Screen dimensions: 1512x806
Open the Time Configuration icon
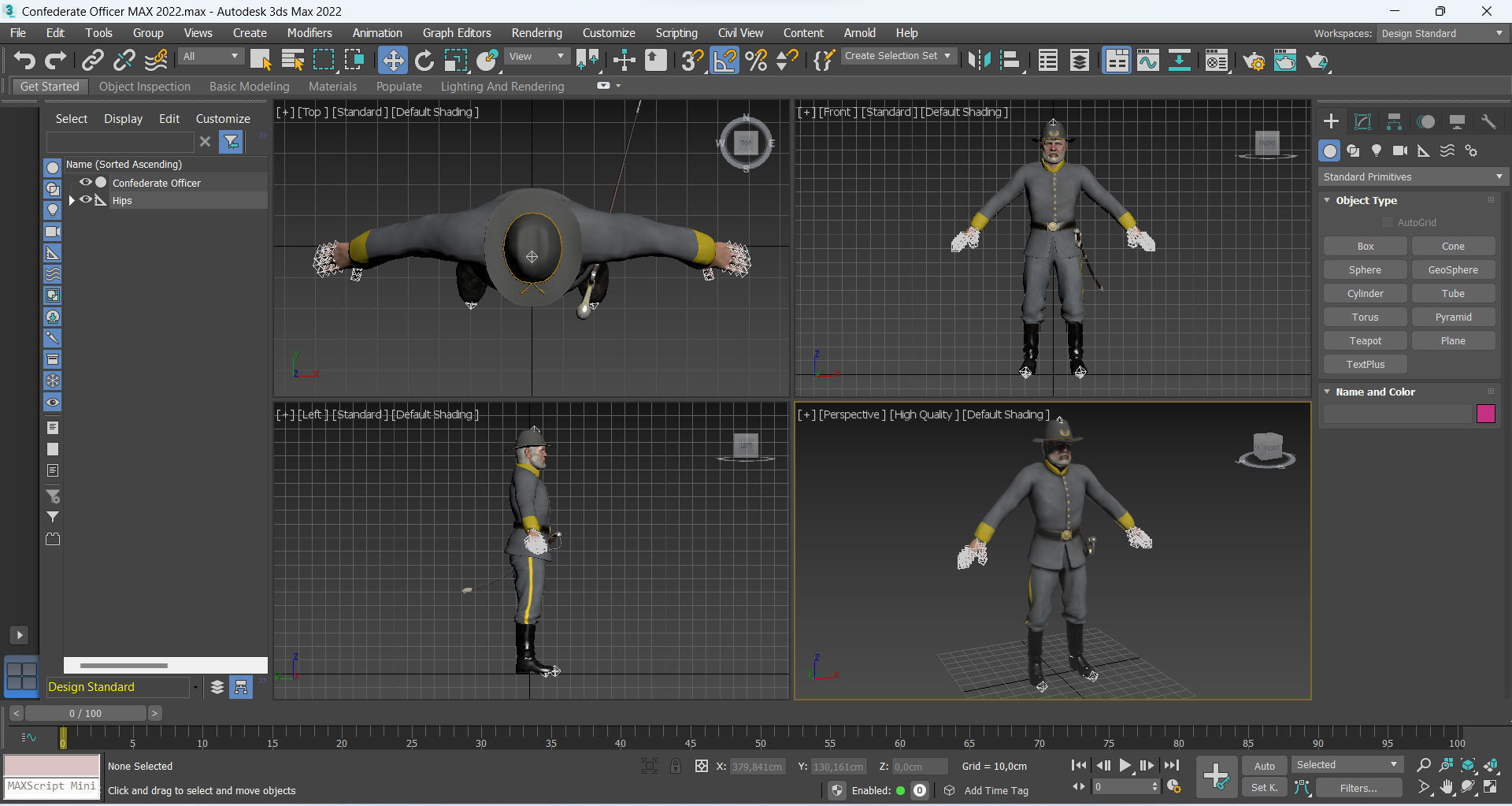click(x=1174, y=787)
